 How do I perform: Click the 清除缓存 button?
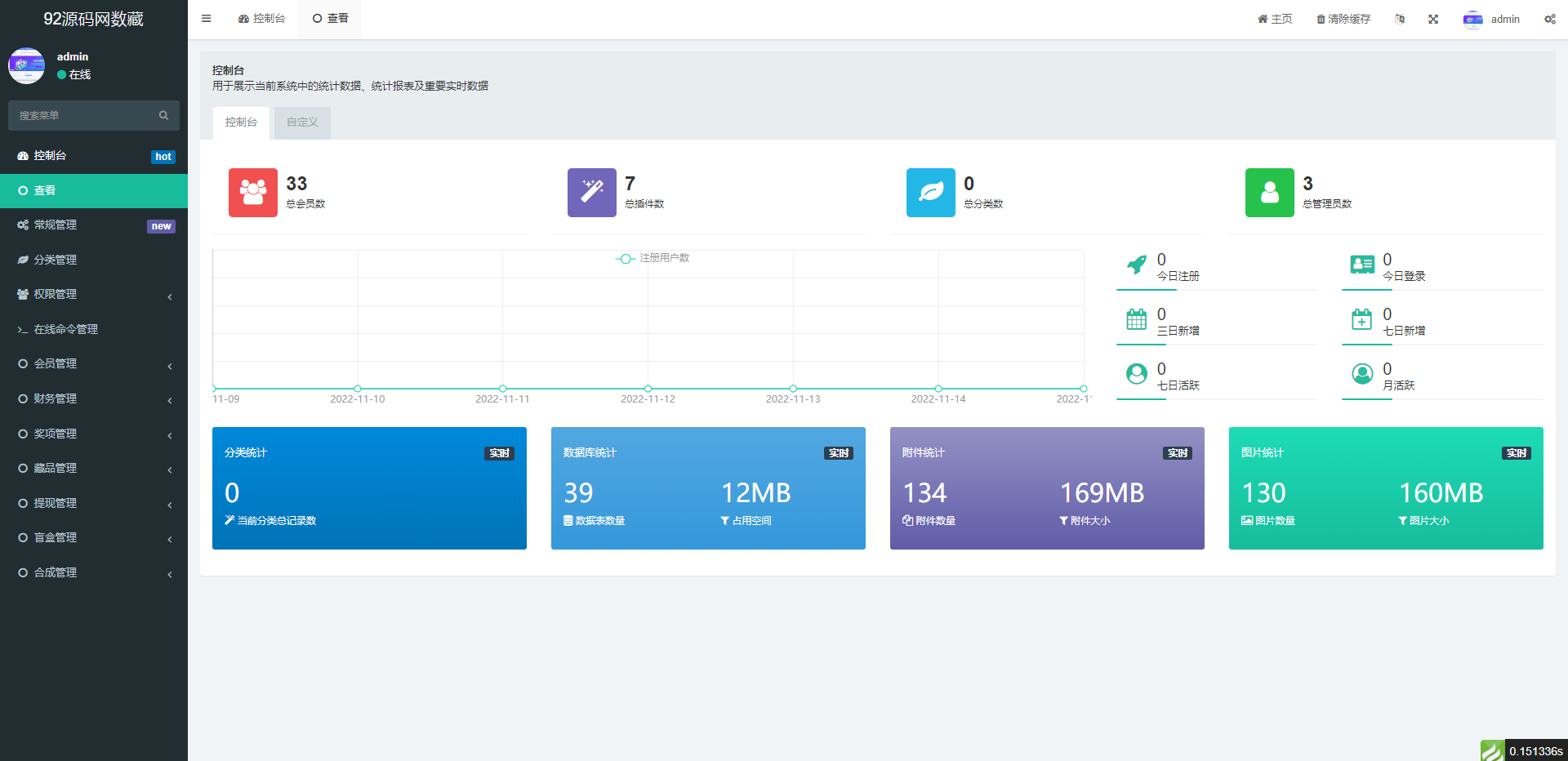coord(1343,19)
